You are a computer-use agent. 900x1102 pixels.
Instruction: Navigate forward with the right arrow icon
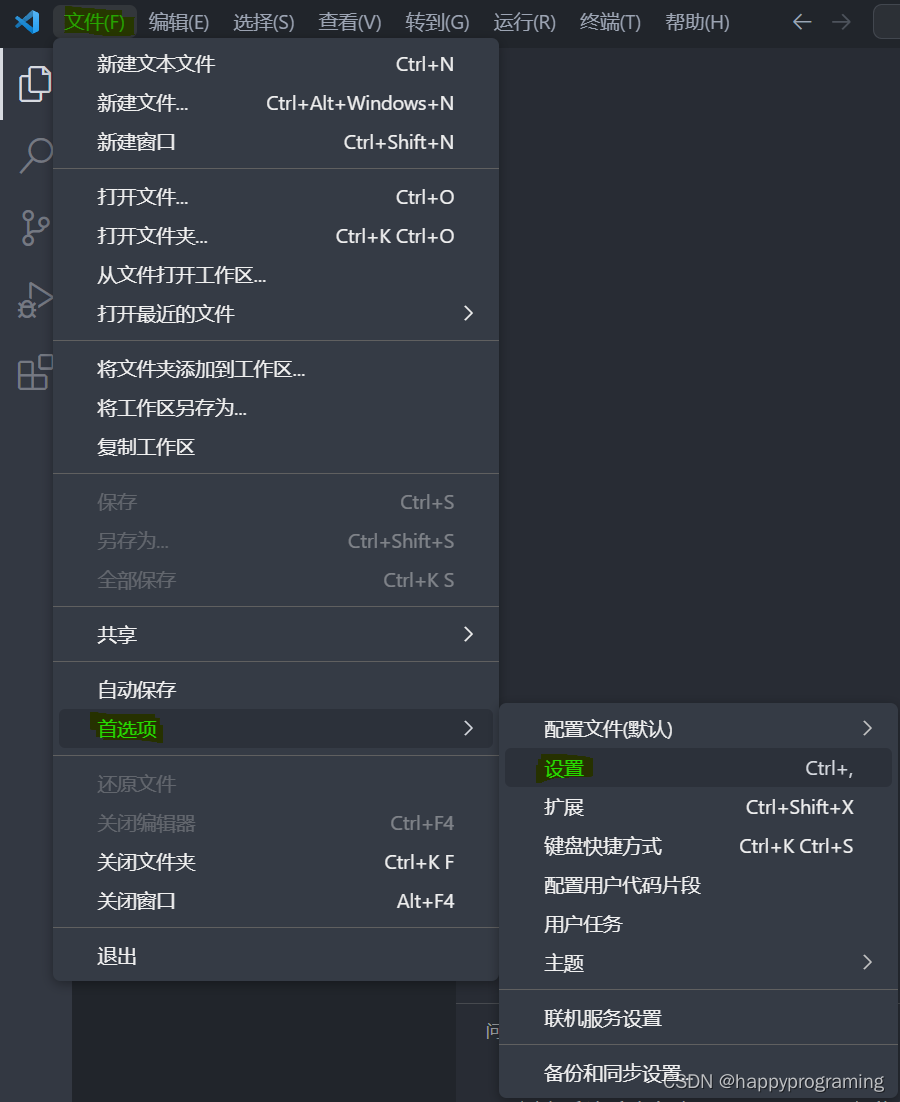coord(840,21)
